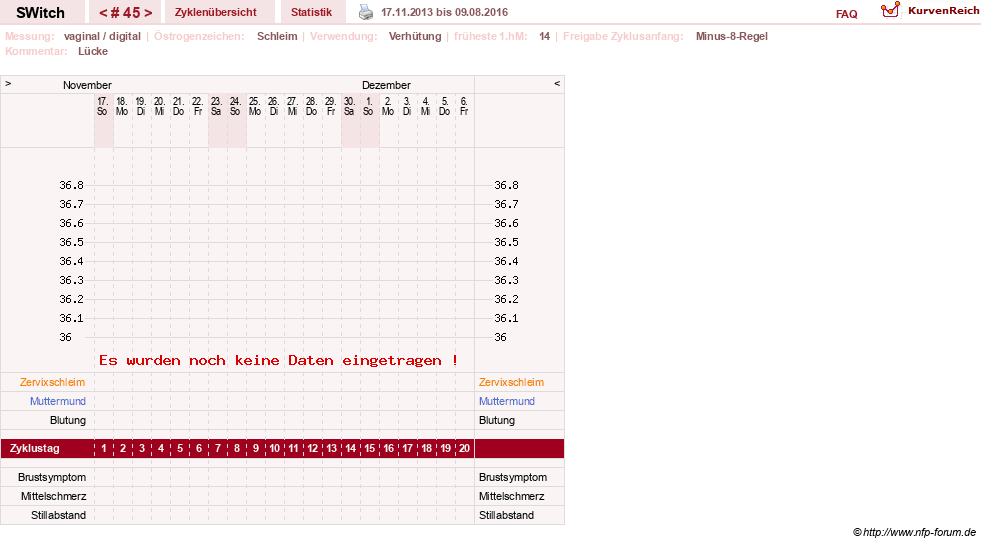Click the '>' arrow at top left of chart

coord(8,83)
